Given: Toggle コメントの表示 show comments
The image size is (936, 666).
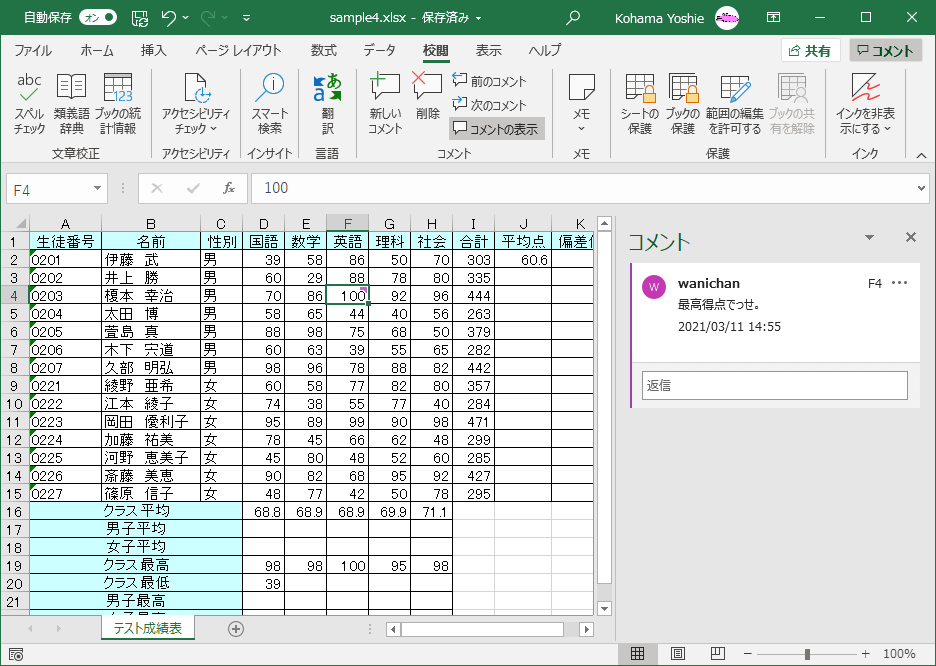Looking at the screenshot, I should click(496, 129).
